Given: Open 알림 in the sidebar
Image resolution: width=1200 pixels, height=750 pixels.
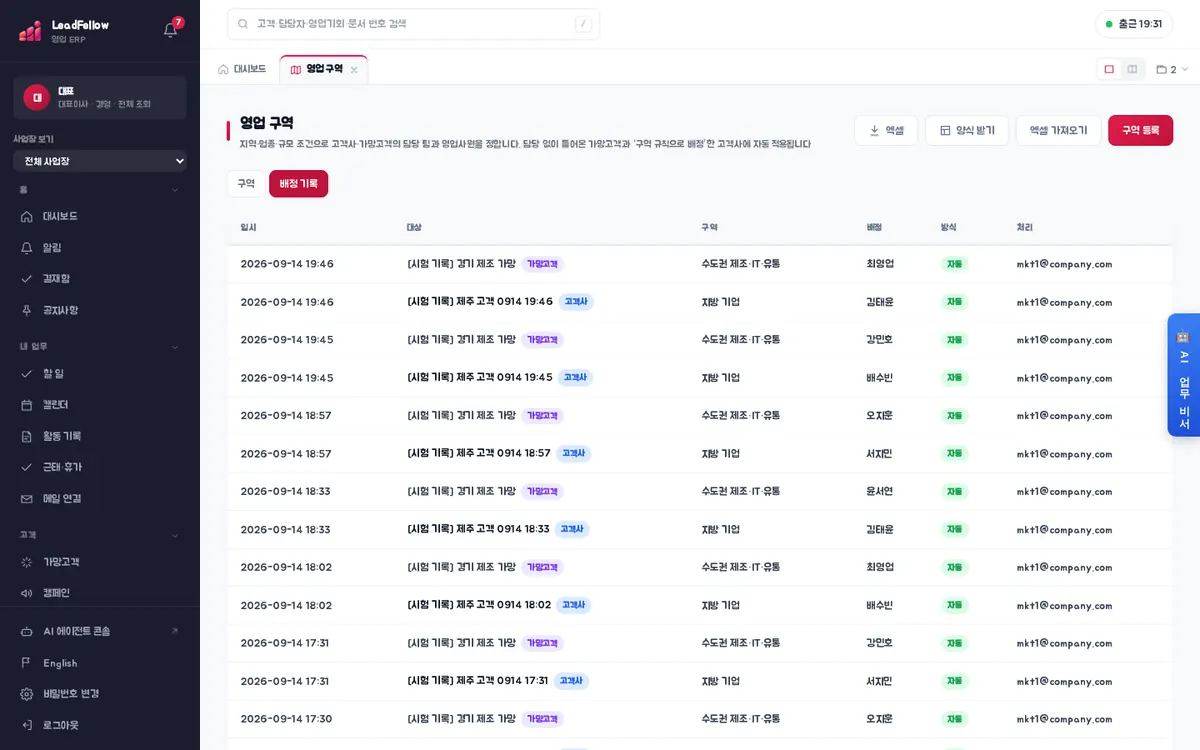Looking at the screenshot, I should (100, 247).
